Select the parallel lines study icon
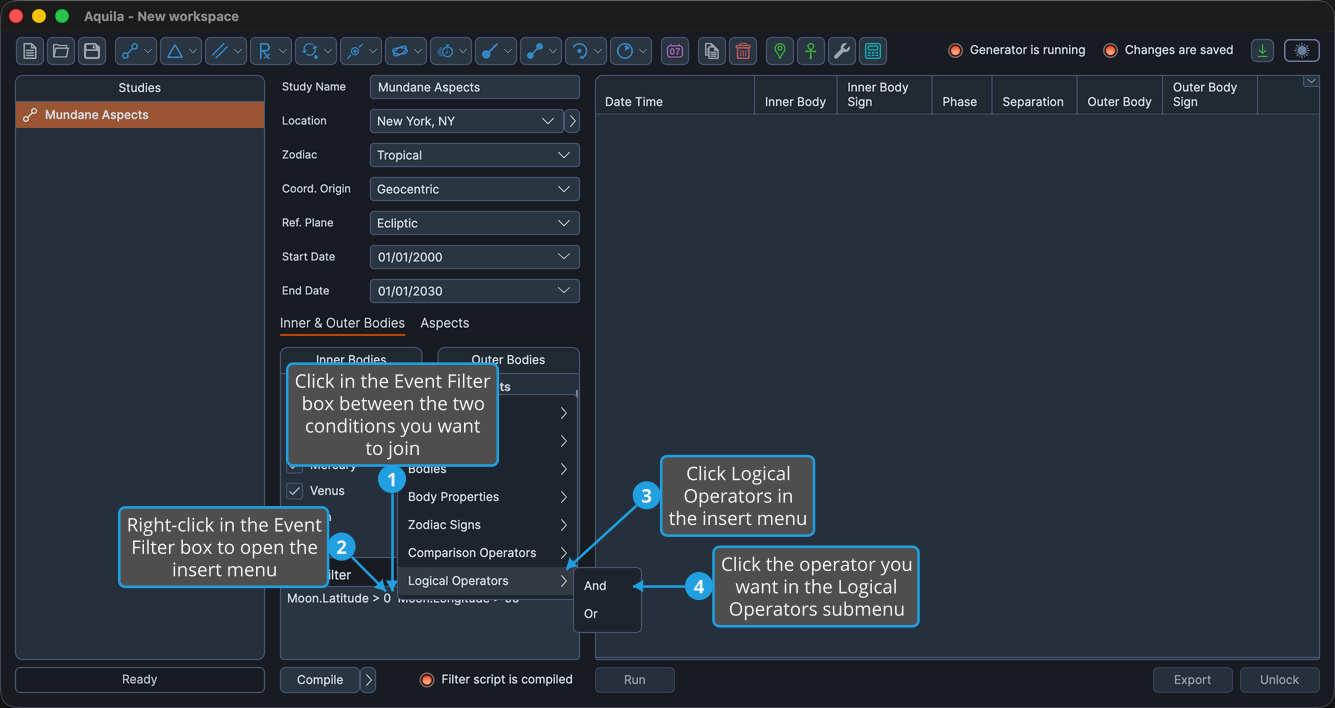The width and height of the screenshot is (1335, 708). (219, 51)
